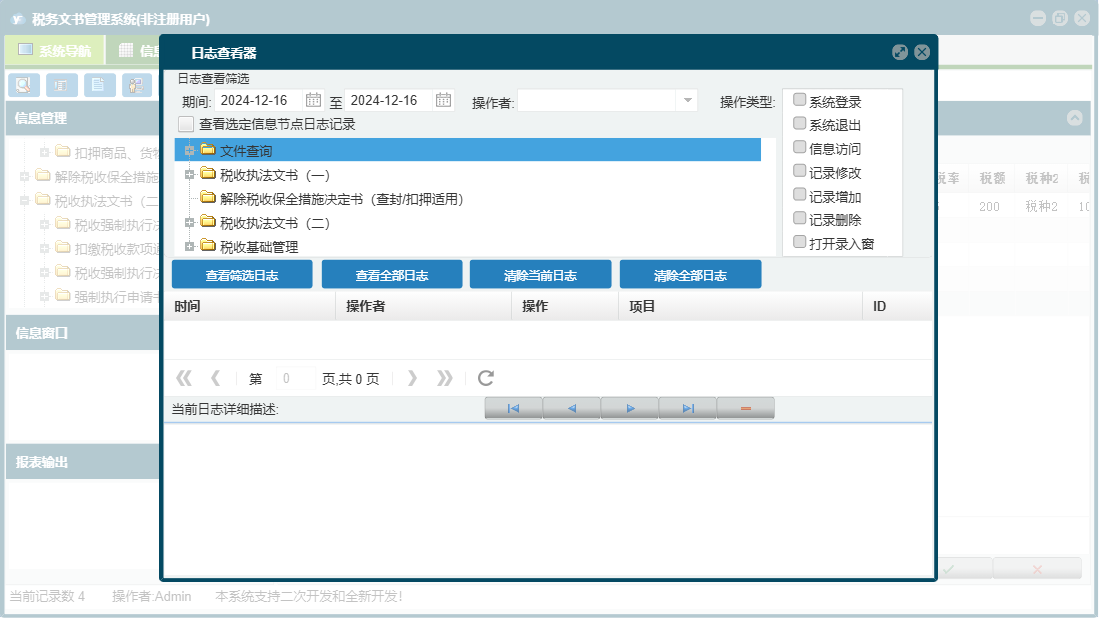The image size is (1099, 618).
Task: Click the 当前记录数 4 status text
Action: click(x=47, y=596)
